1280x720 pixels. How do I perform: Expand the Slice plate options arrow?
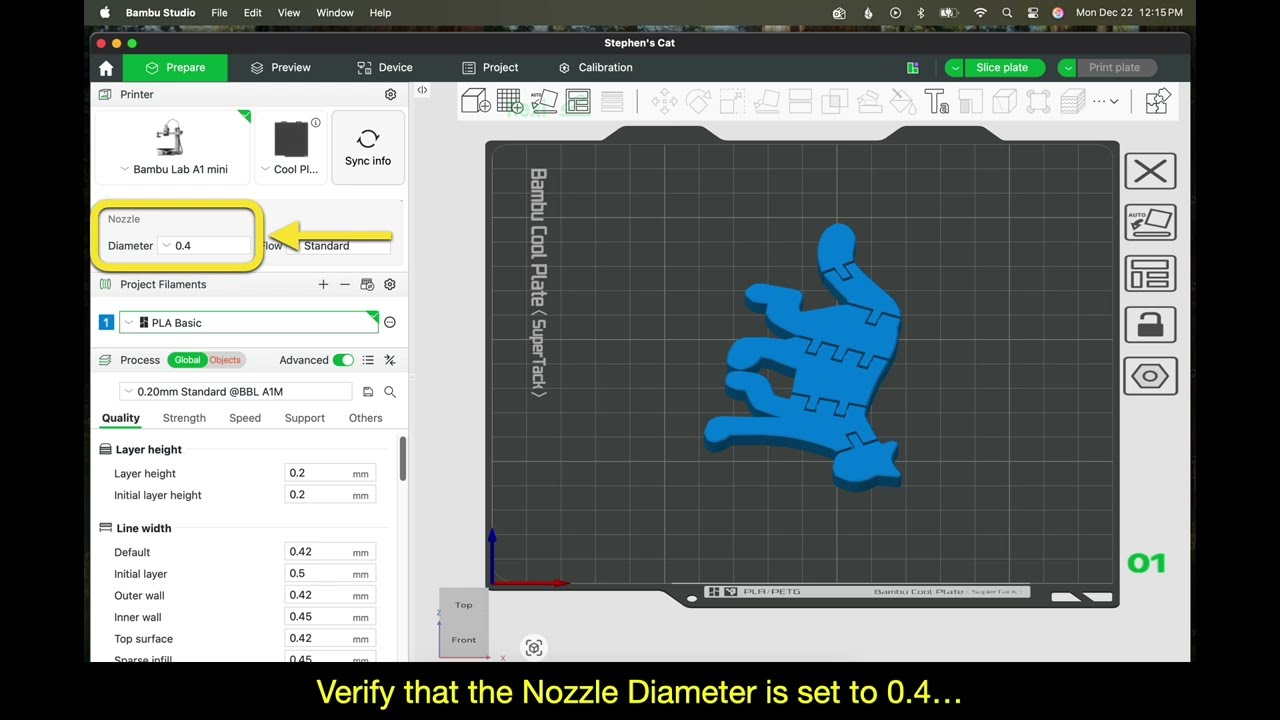coord(955,68)
